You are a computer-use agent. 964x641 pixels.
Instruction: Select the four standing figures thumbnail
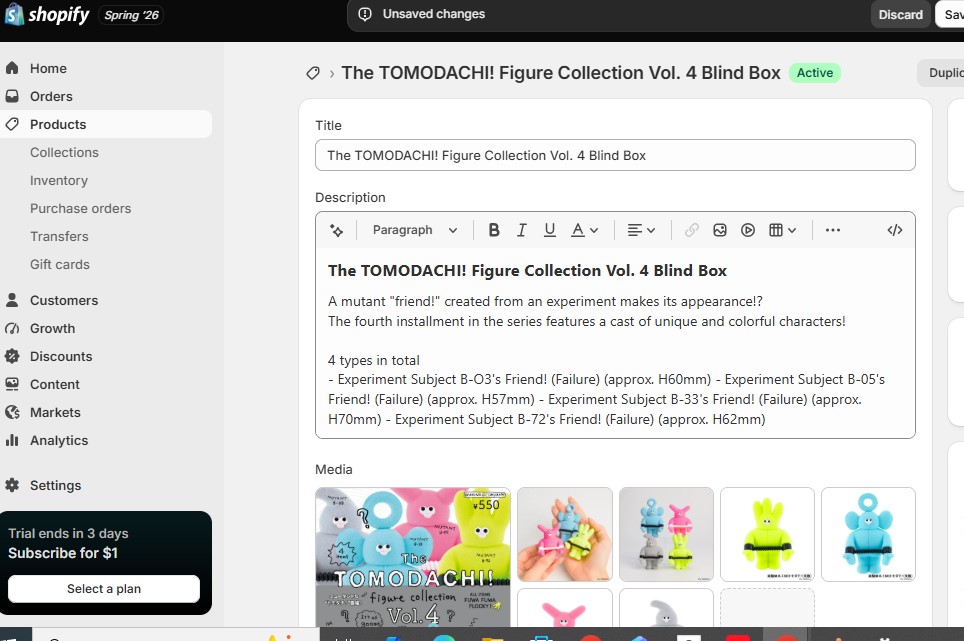click(x=666, y=534)
